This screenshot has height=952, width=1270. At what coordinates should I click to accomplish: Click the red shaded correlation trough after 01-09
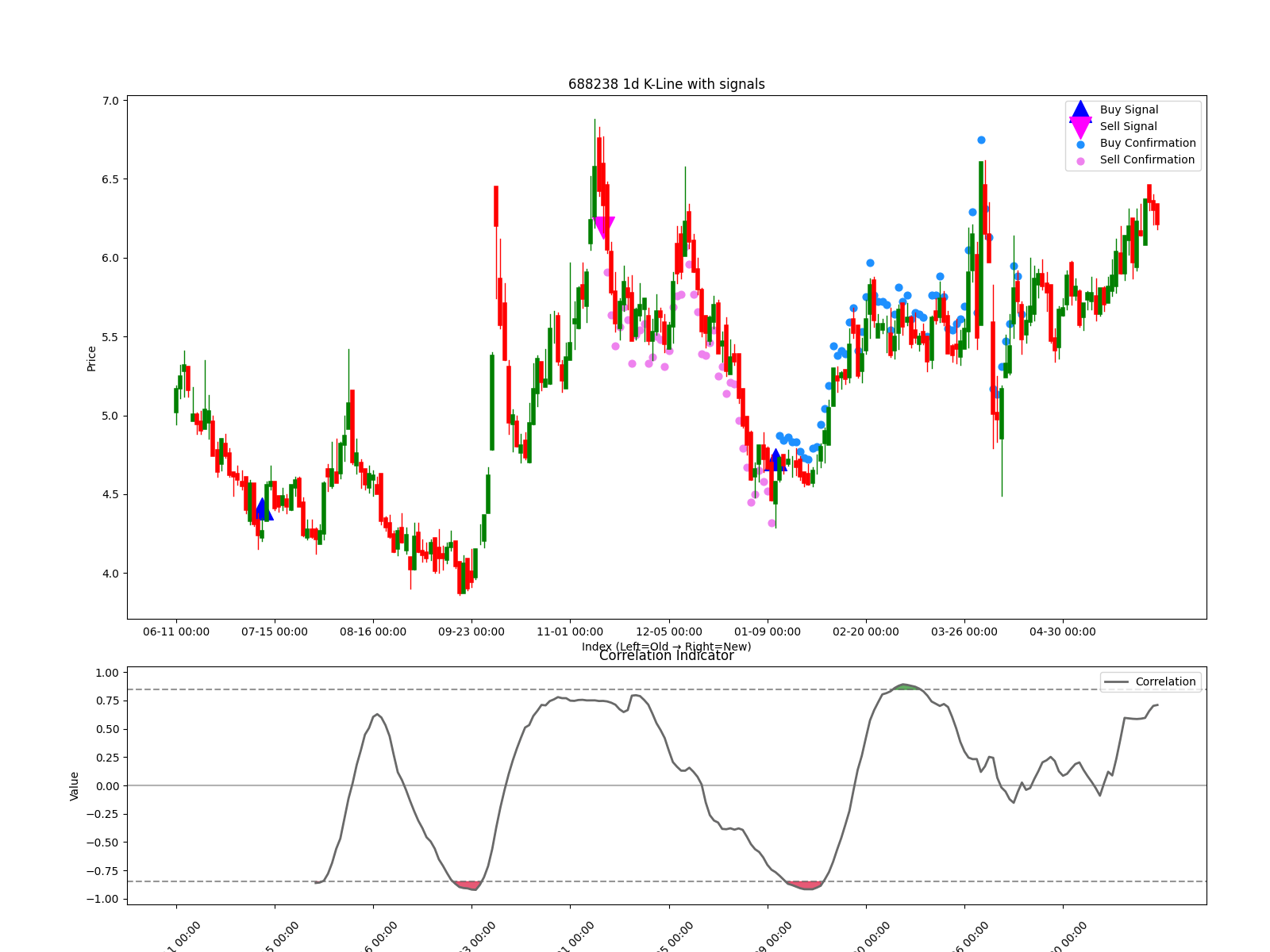[805, 885]
